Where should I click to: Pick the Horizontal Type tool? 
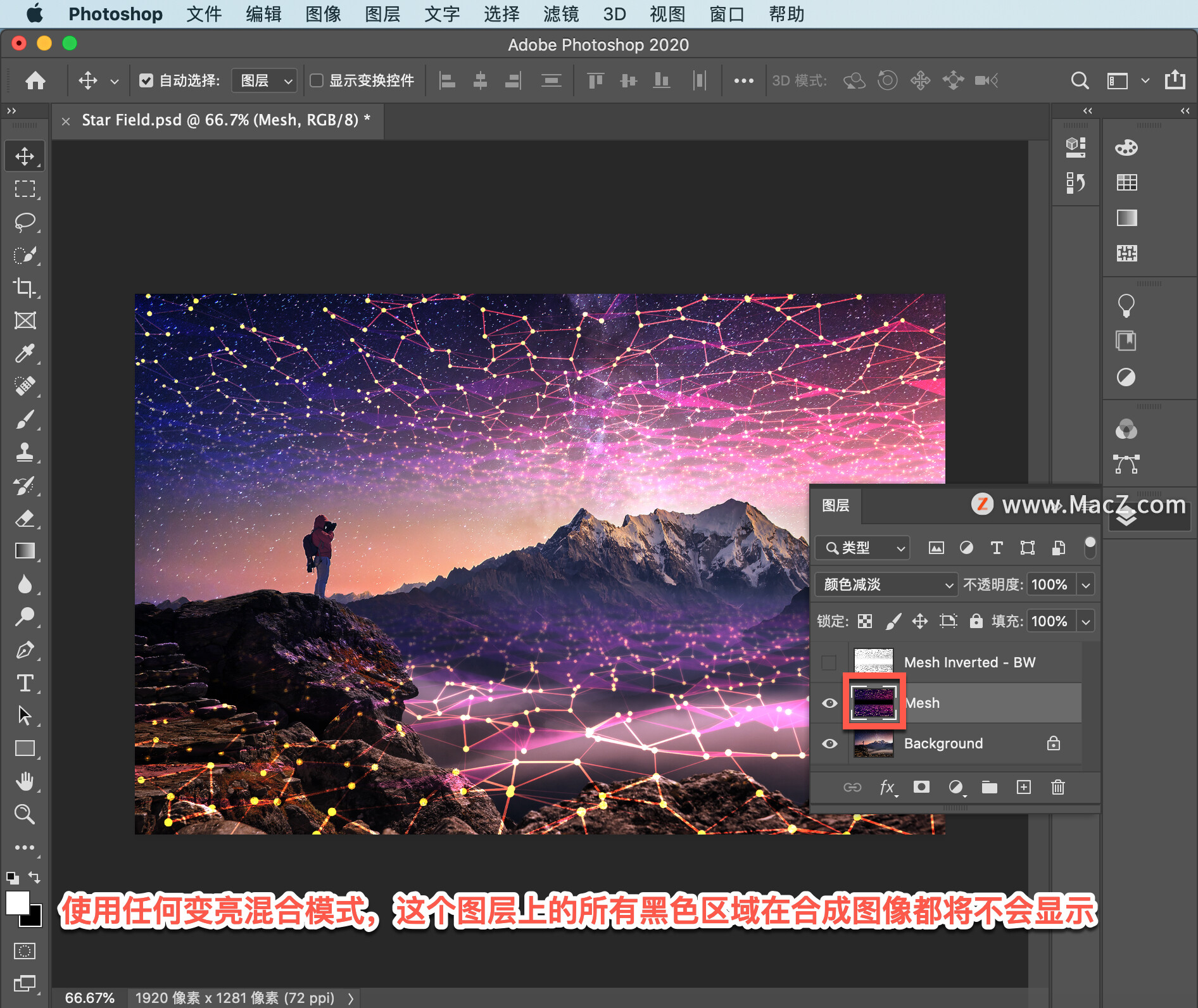(x=25, y=683)
